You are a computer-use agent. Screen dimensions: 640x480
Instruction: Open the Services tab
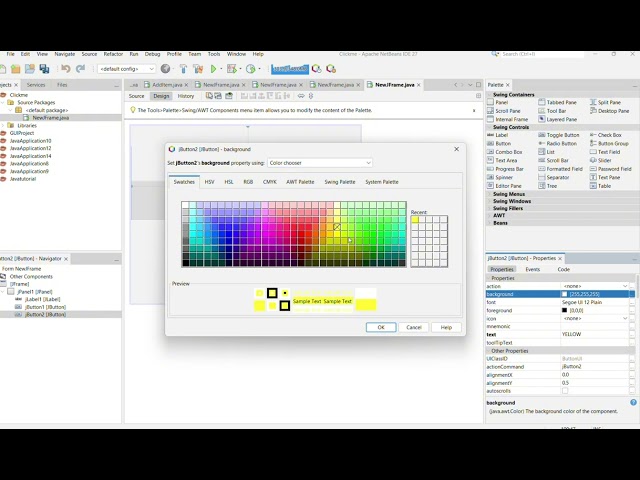click(x=36, y=85)
